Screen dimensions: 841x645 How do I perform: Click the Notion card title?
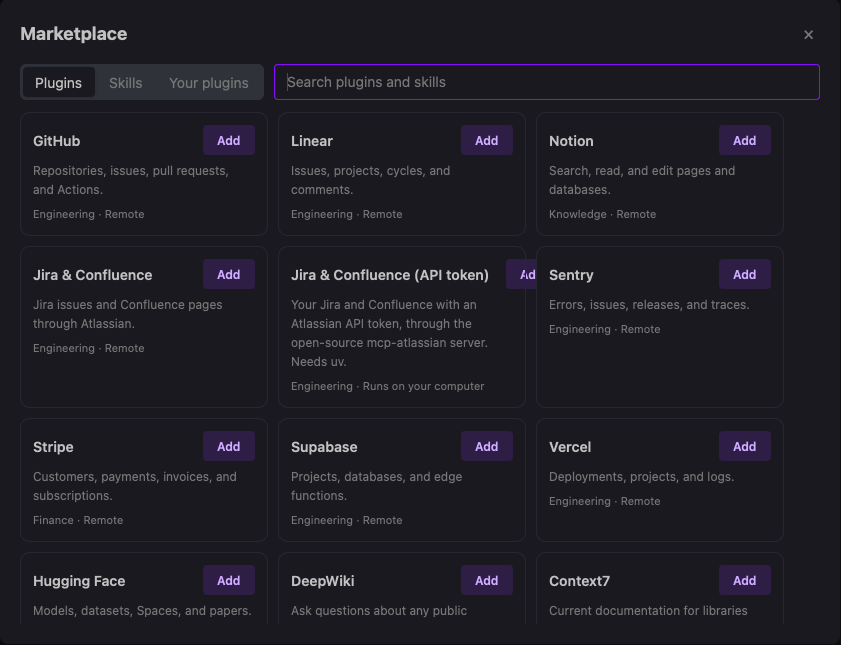[571, 141]
